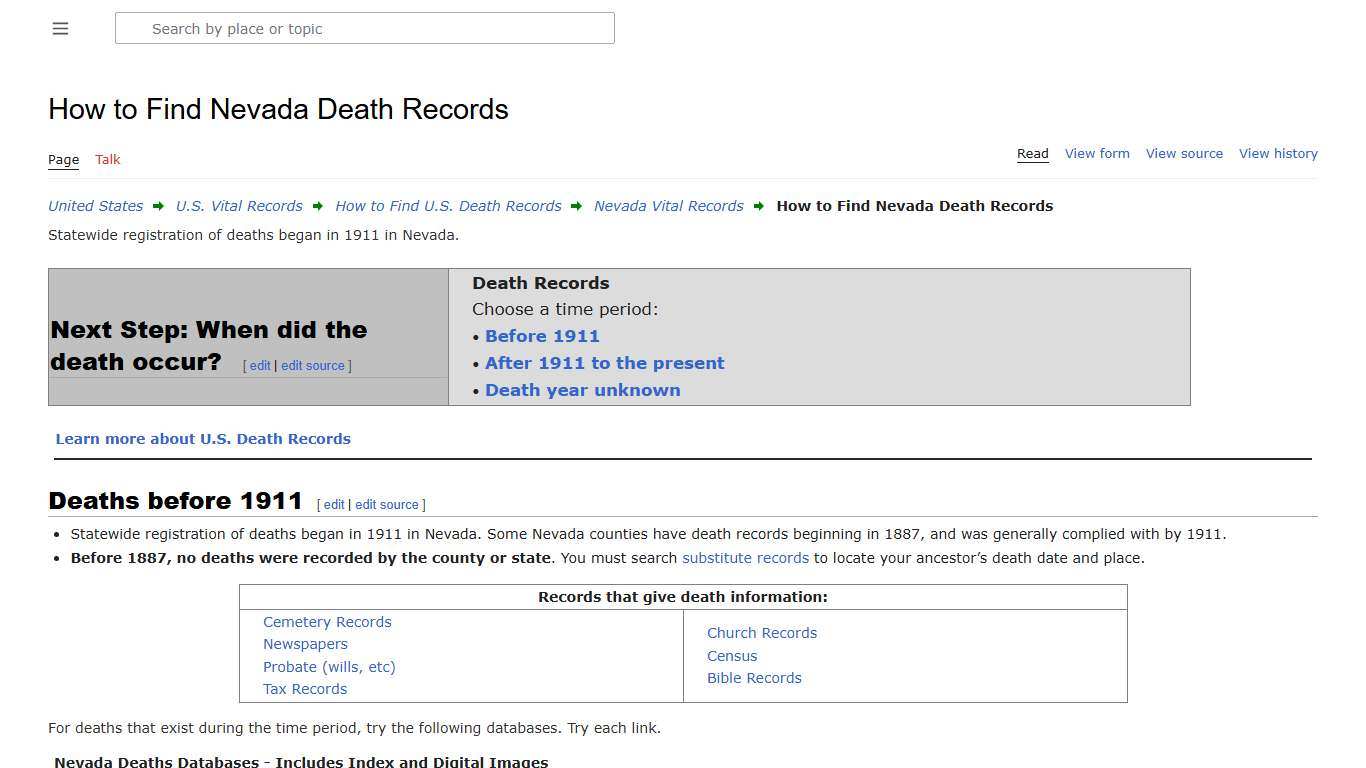Follow the United States breadcrumb link
The width and height of the screenshot is (1366, 768).
pos(95,206)
